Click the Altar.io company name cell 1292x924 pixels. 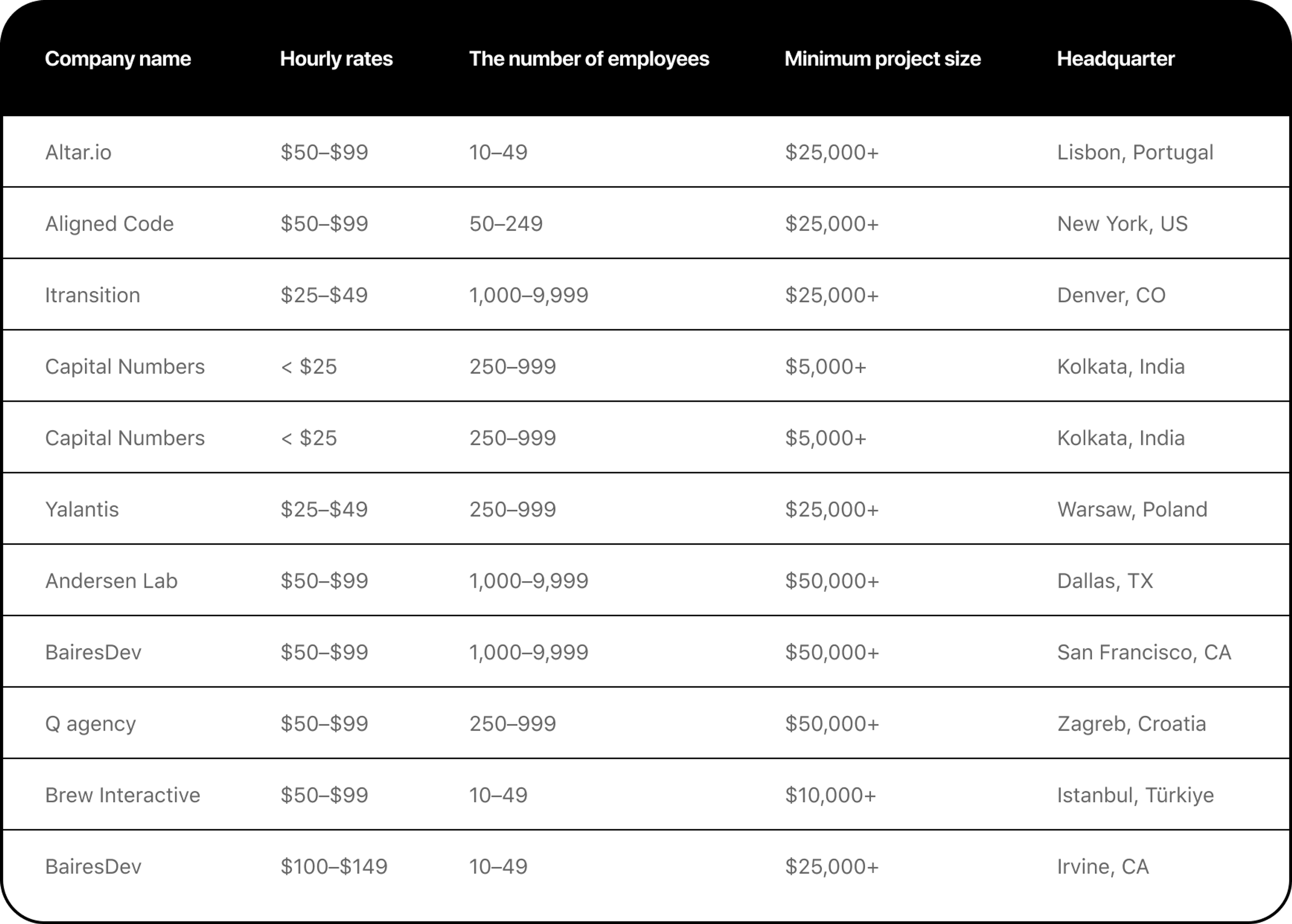click(x=78, y=152)
